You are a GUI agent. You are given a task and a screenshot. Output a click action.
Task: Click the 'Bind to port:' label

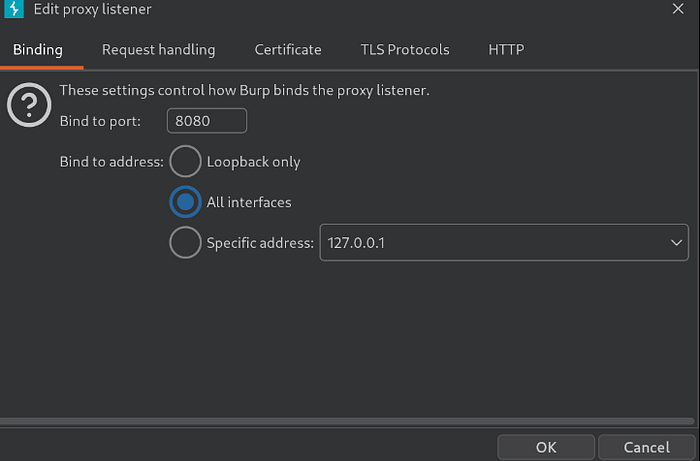100,121
